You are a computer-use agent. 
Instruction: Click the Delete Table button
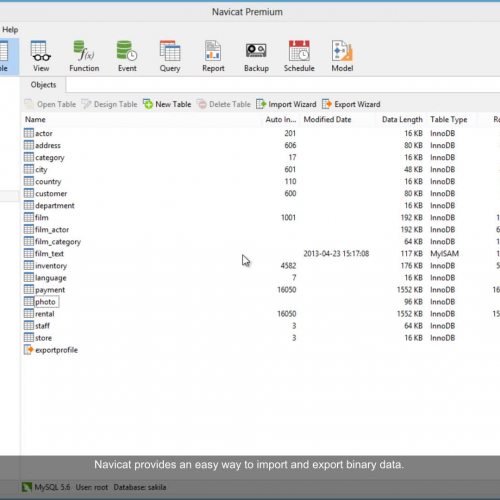pyautogui.click(x=224, y=104)
